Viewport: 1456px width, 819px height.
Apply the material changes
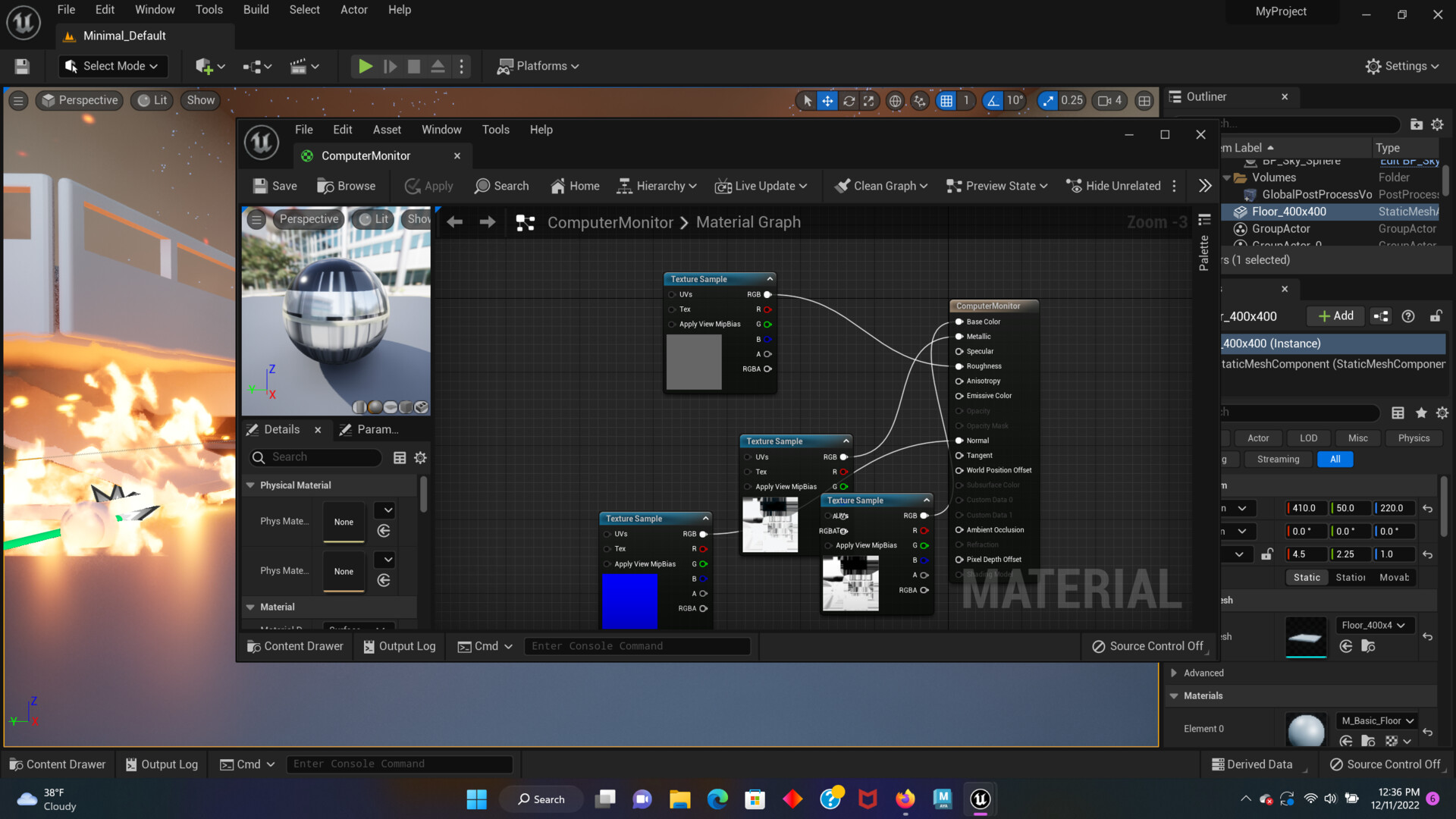428,186
